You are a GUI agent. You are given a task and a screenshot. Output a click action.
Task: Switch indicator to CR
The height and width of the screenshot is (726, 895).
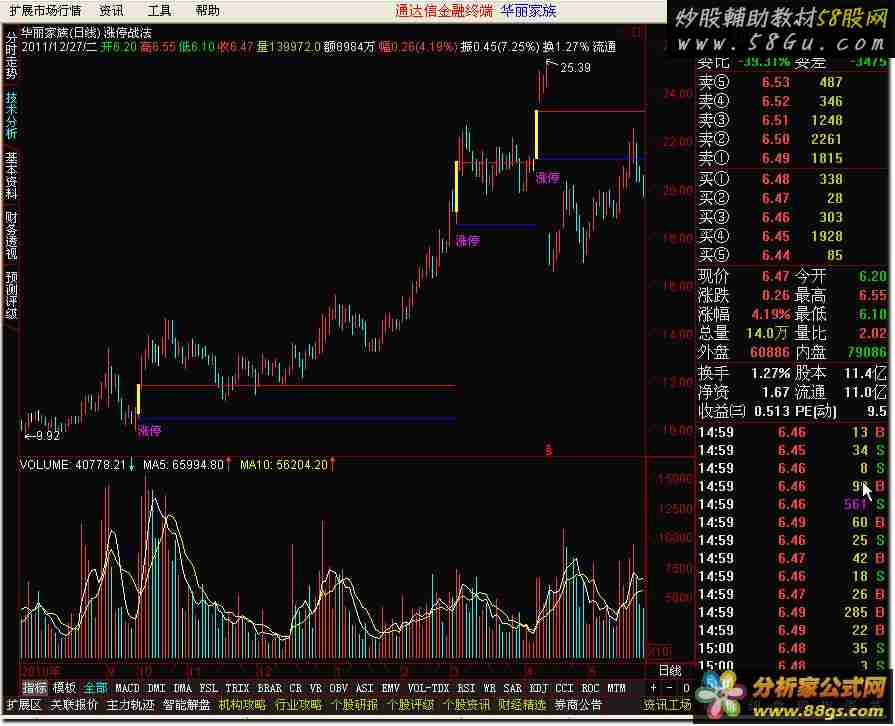296,688
